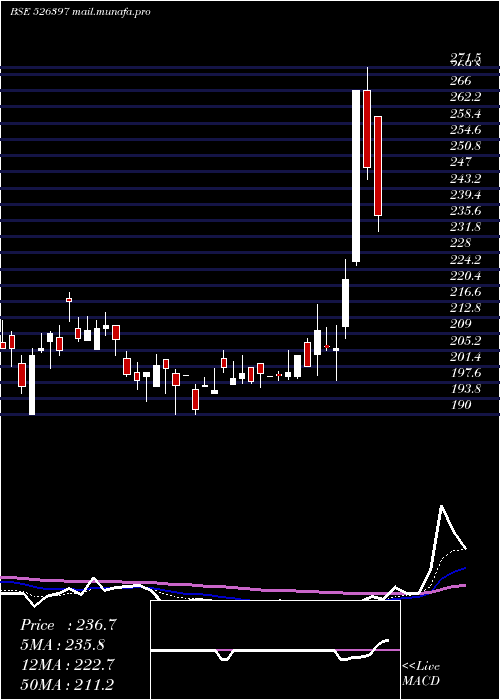Click the 235.6 price axis label
Screen dimensions: 500x700
466,211
